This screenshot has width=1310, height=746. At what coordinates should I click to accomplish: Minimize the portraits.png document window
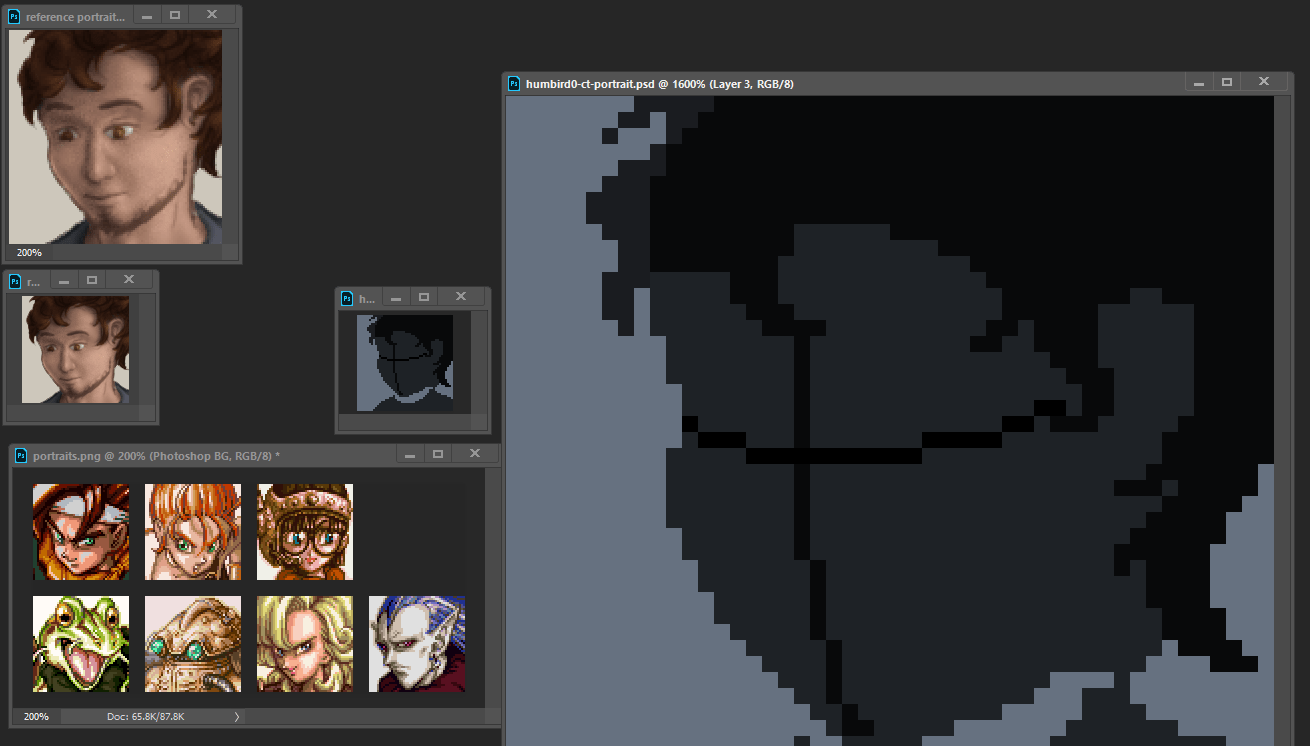point(409,455)
